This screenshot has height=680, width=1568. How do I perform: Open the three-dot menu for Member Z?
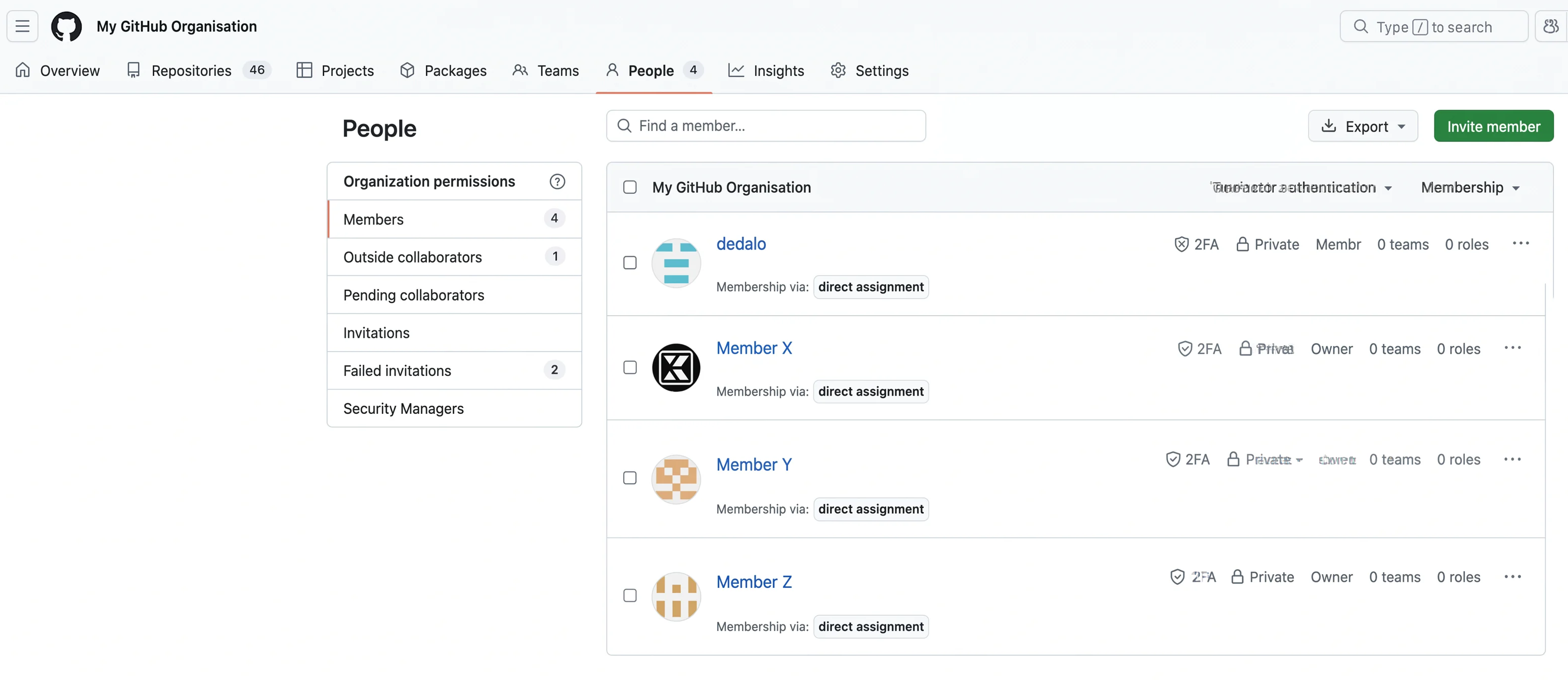1512,577
